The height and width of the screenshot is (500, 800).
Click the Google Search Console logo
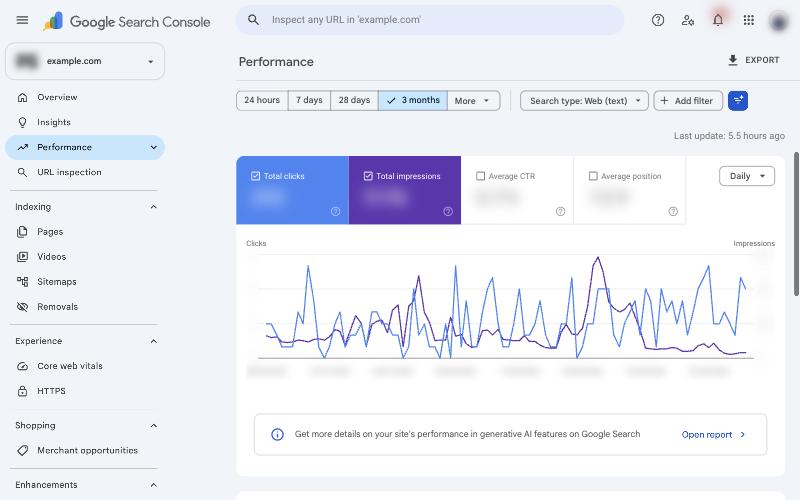[127, 21]
